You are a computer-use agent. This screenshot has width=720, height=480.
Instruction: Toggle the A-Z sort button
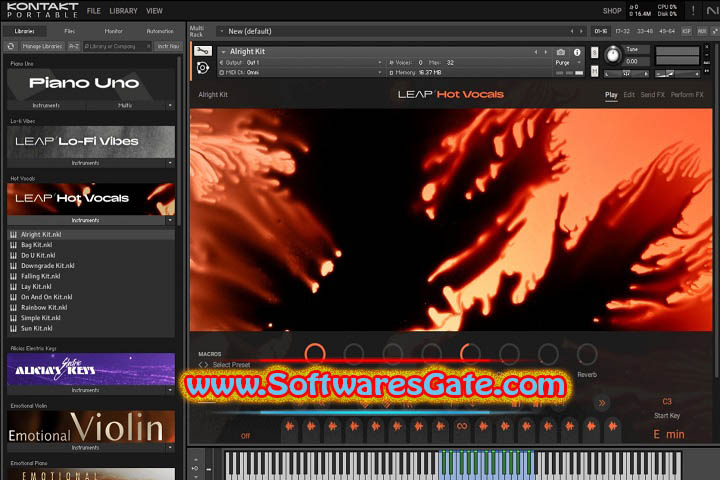pyautogui.click(x=74, y=46)
